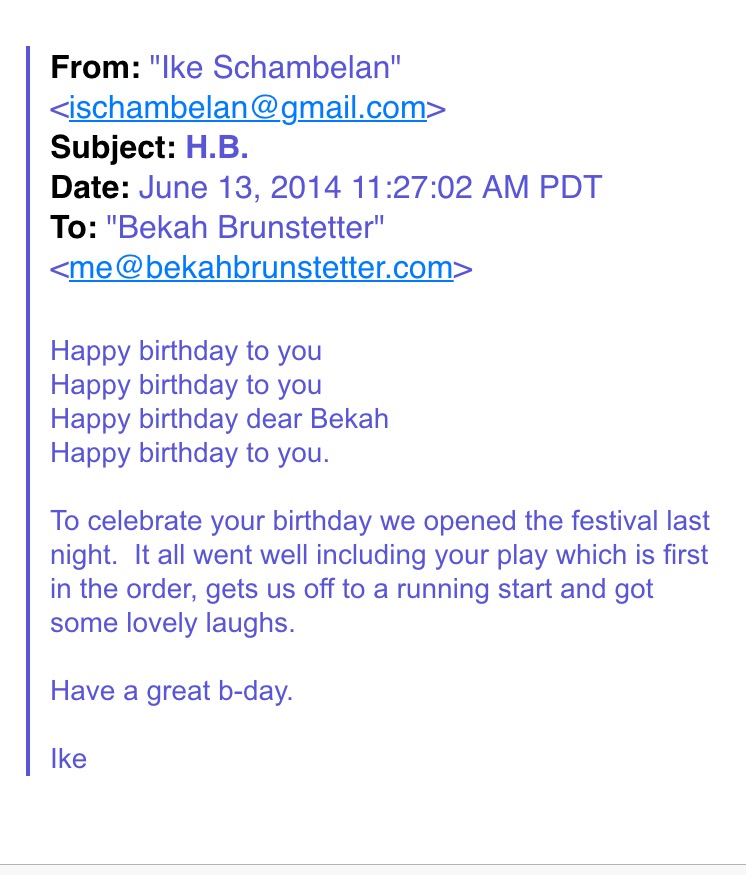This screenshot has height=875, width=746.
Task: Click the date June 13, 2014 timestamp
Action: pos(370,188)
